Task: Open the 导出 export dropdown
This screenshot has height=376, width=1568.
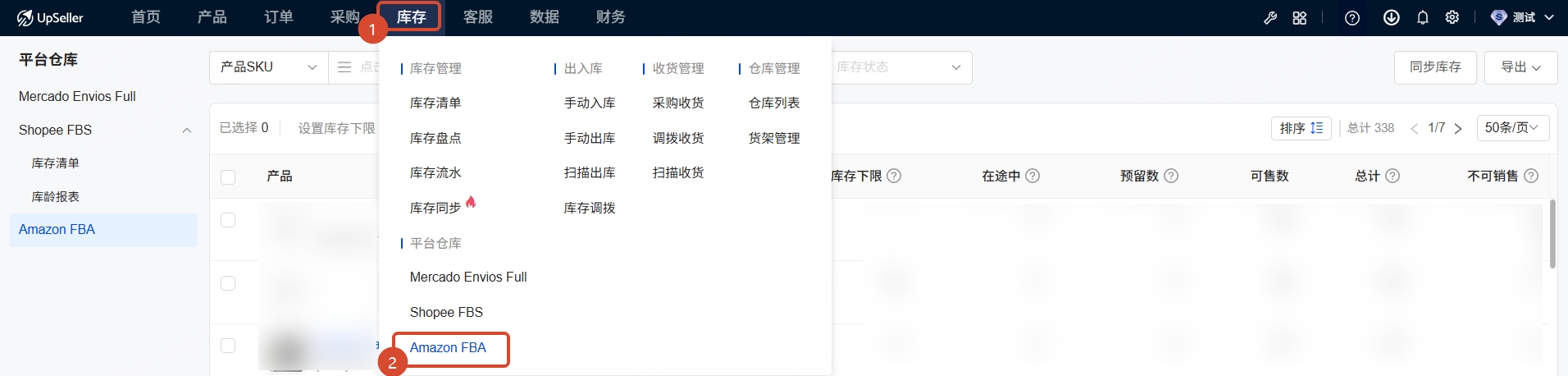Action: tap(1520, 67)
